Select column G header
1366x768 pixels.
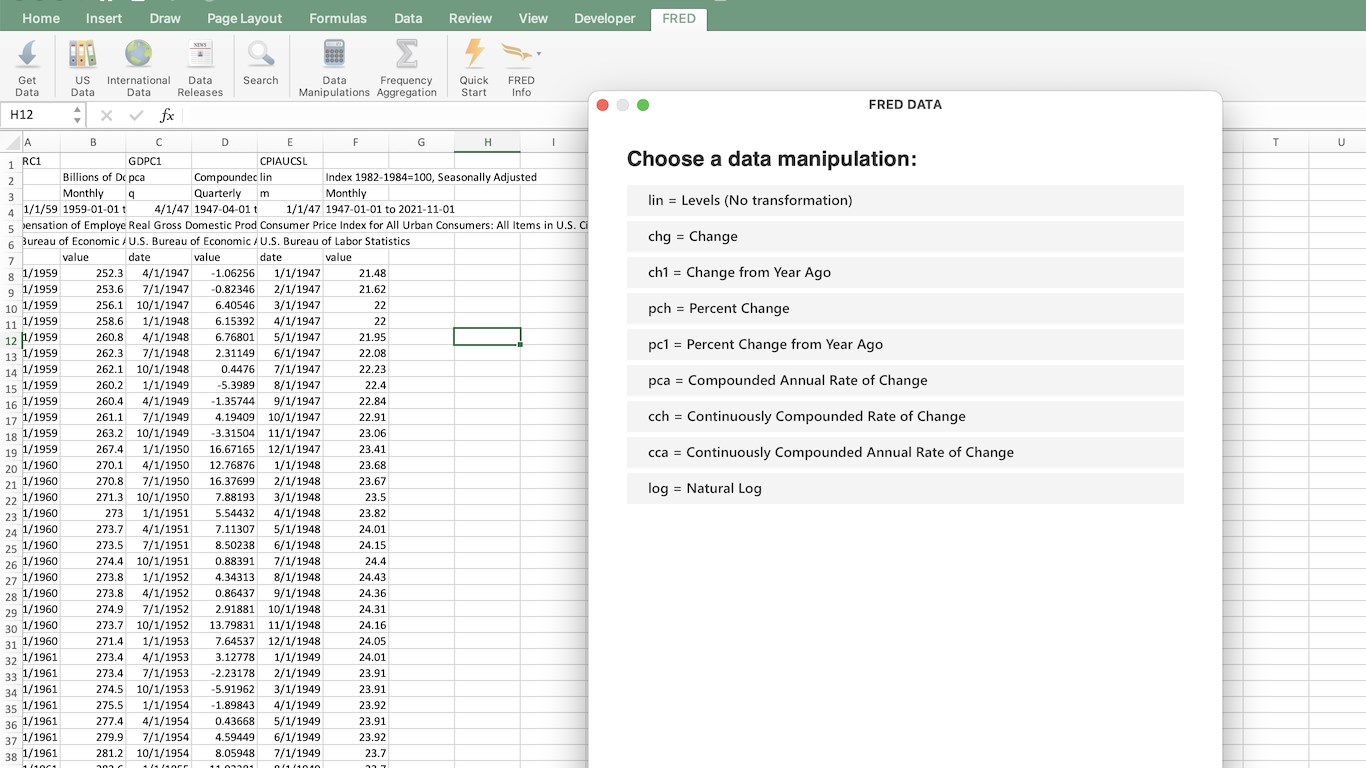[x=421, y=142]
